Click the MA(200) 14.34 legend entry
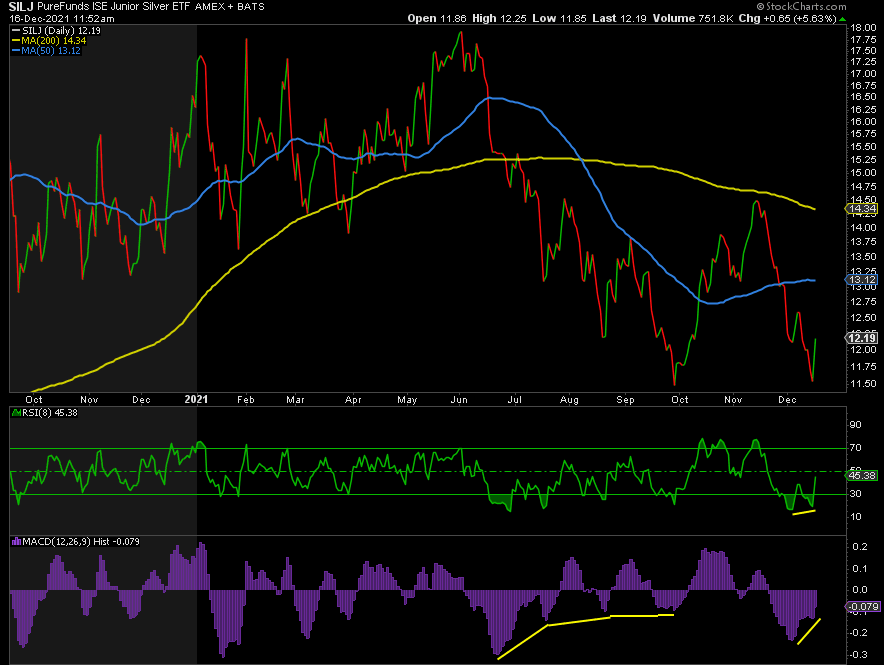Screen dimensions: 884x665 coord(49,41)
